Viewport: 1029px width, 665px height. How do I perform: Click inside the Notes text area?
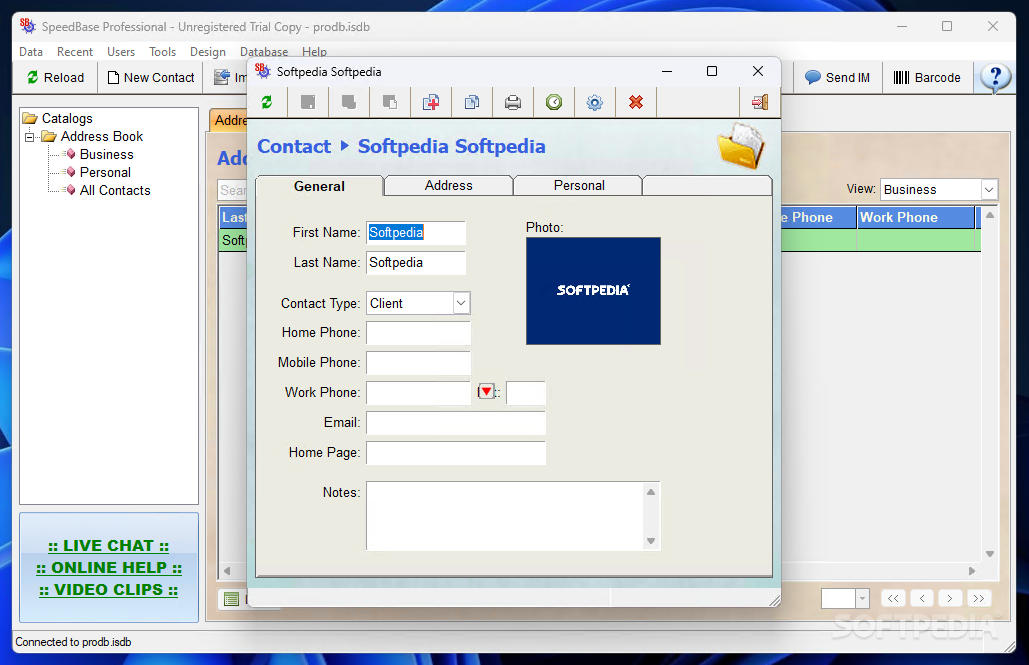[x=506, y=516]
